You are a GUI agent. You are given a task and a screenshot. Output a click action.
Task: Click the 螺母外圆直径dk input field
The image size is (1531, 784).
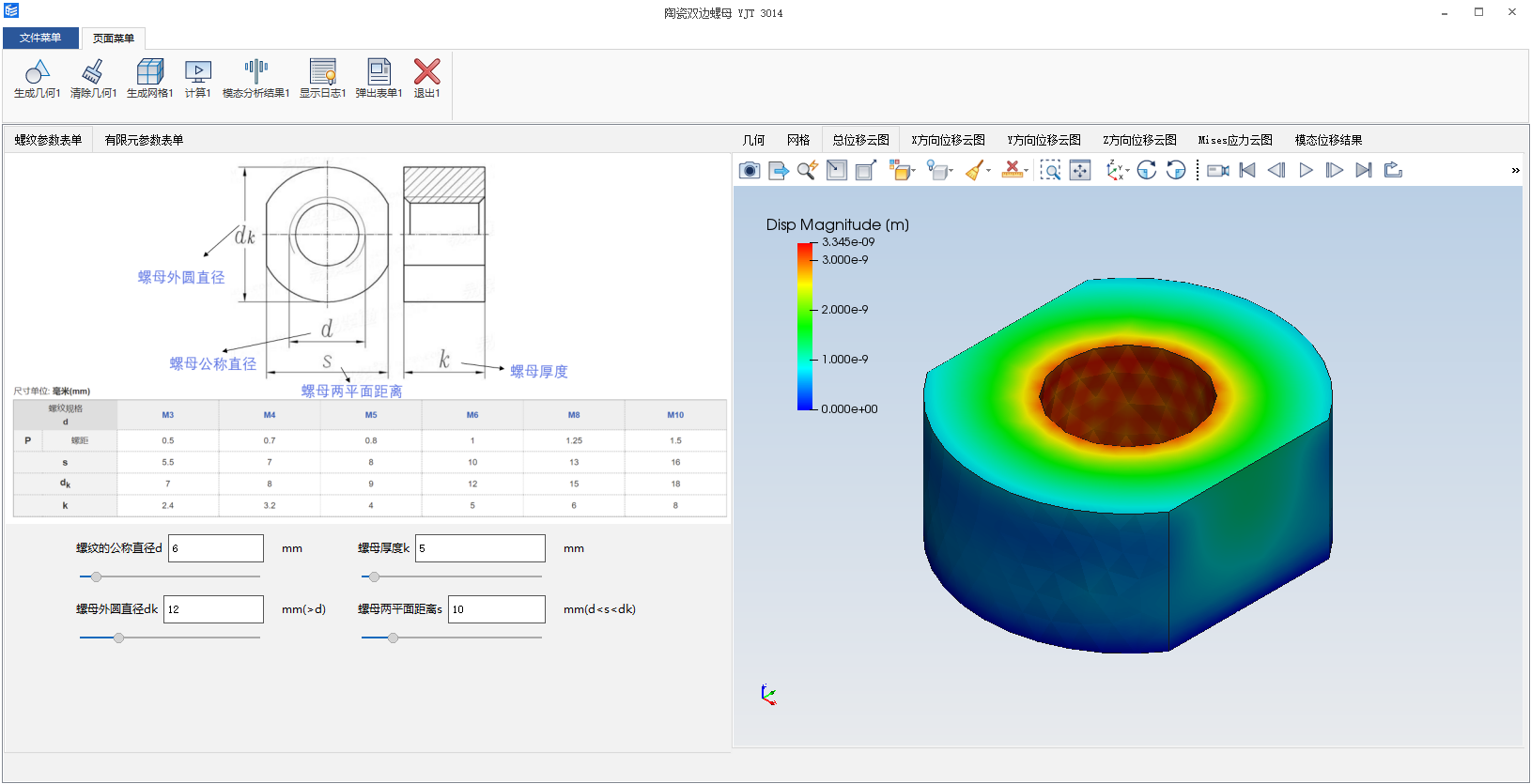[x=214, y=609]
